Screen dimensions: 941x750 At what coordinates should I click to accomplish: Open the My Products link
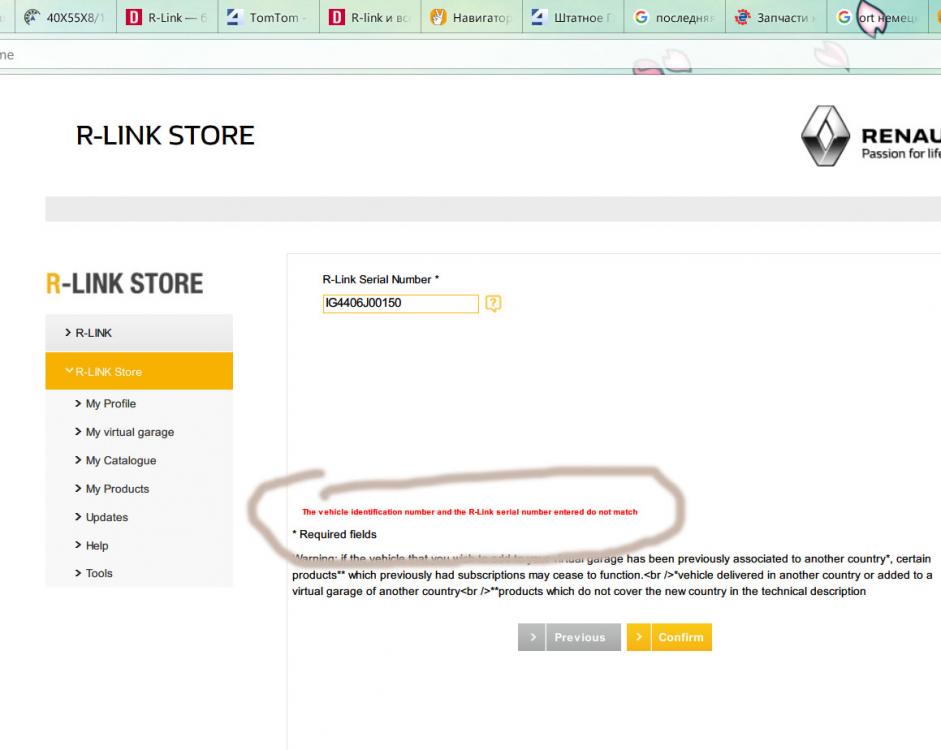(117, 489)
